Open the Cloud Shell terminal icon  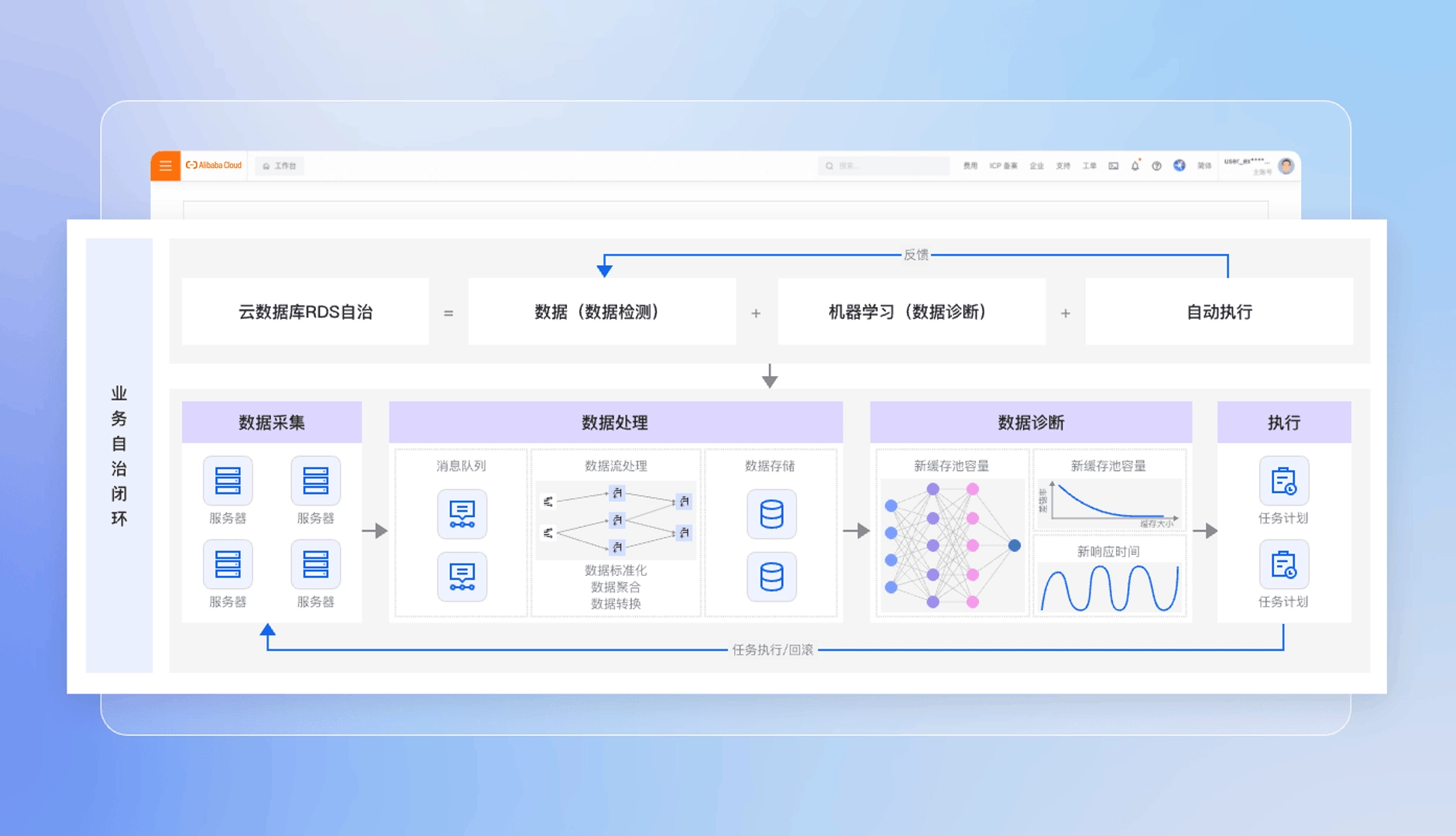pos(1114,166)
